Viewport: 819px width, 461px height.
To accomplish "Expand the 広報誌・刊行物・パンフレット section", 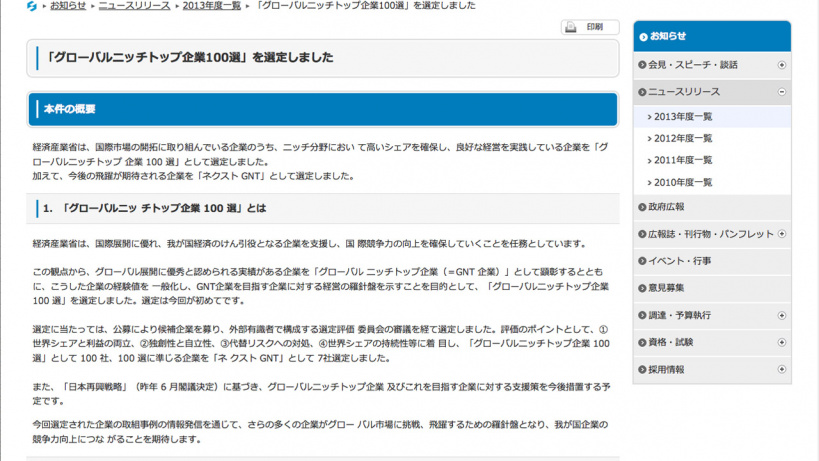I will [781, 234].
